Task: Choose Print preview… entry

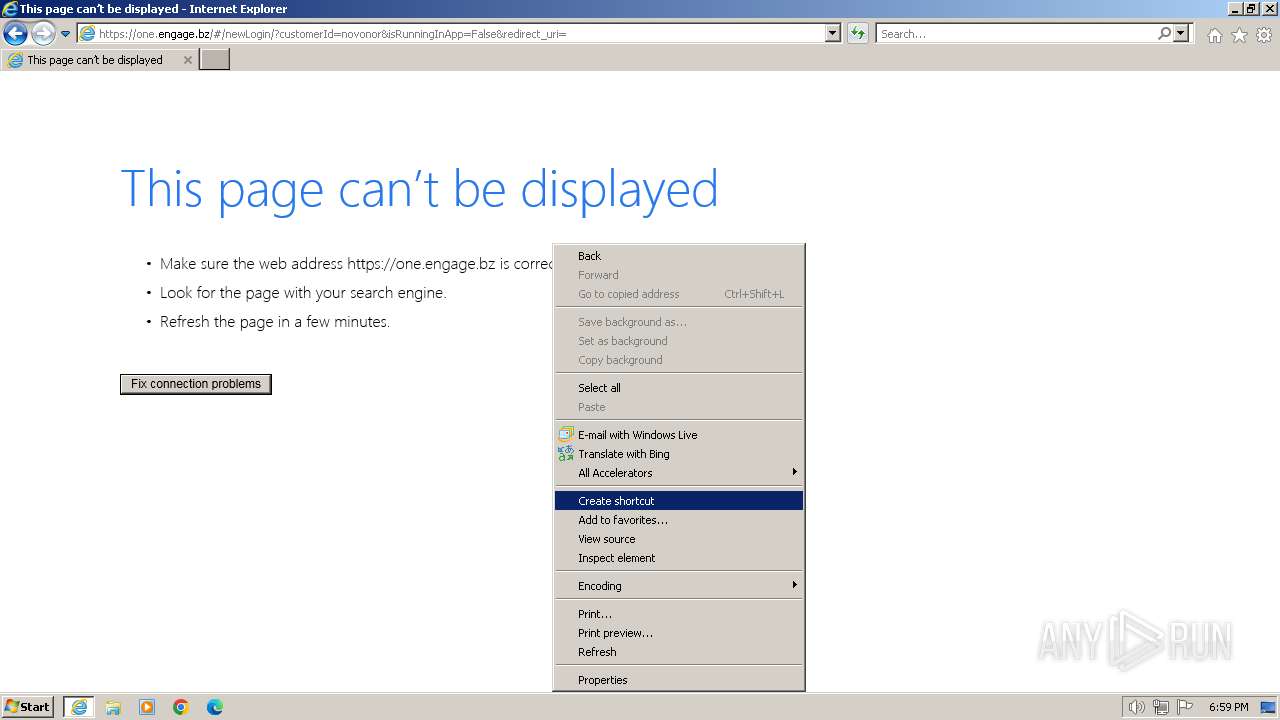Action: [679, 633]
